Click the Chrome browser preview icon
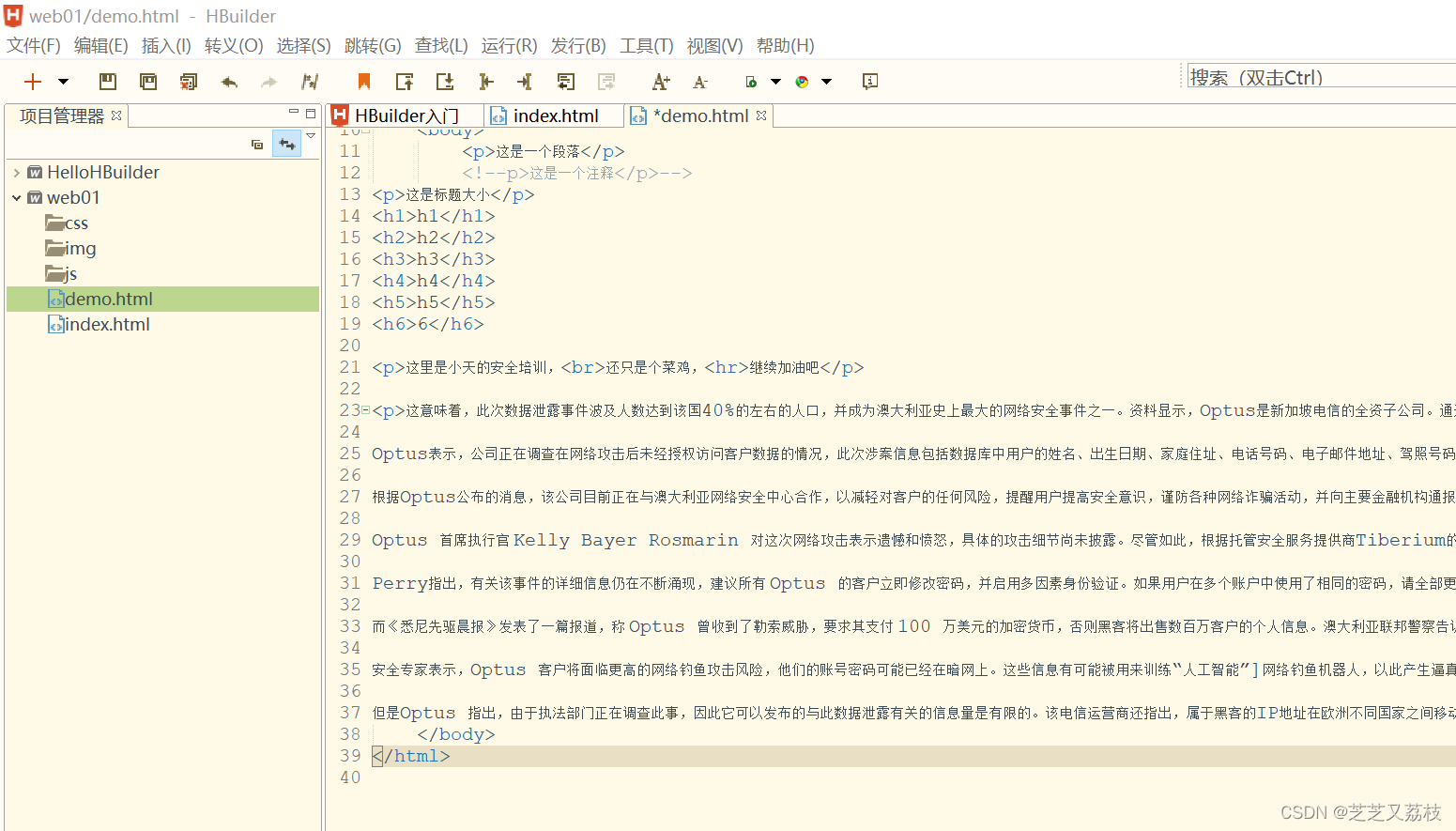1456x831 pixels. (x=802, y=82)
